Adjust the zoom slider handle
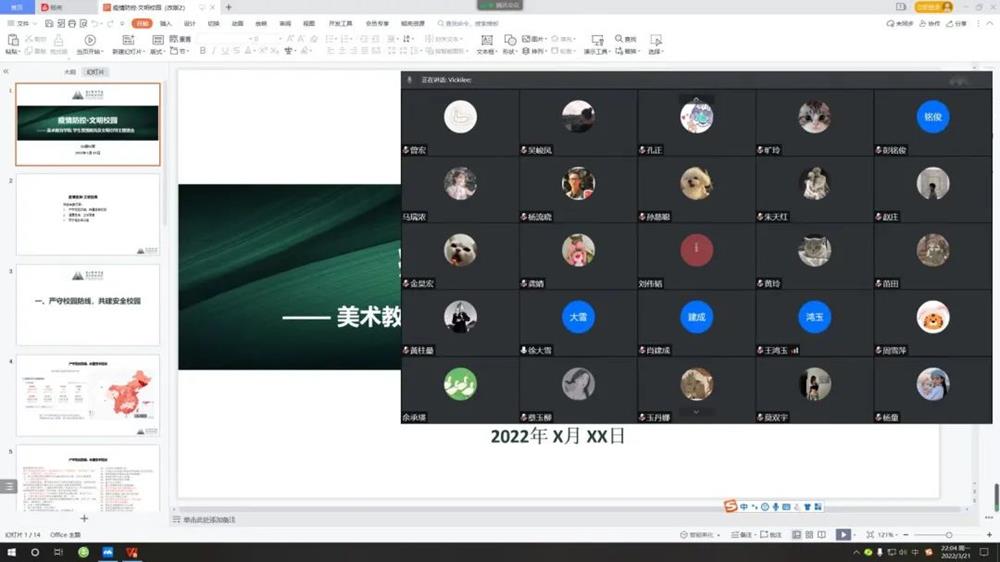 point(949,535)
